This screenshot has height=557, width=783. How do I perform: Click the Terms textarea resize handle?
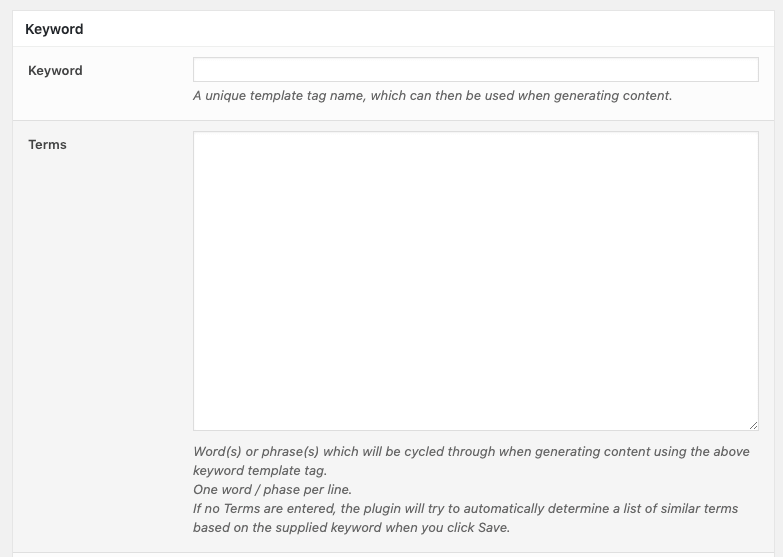click(753, 425)
